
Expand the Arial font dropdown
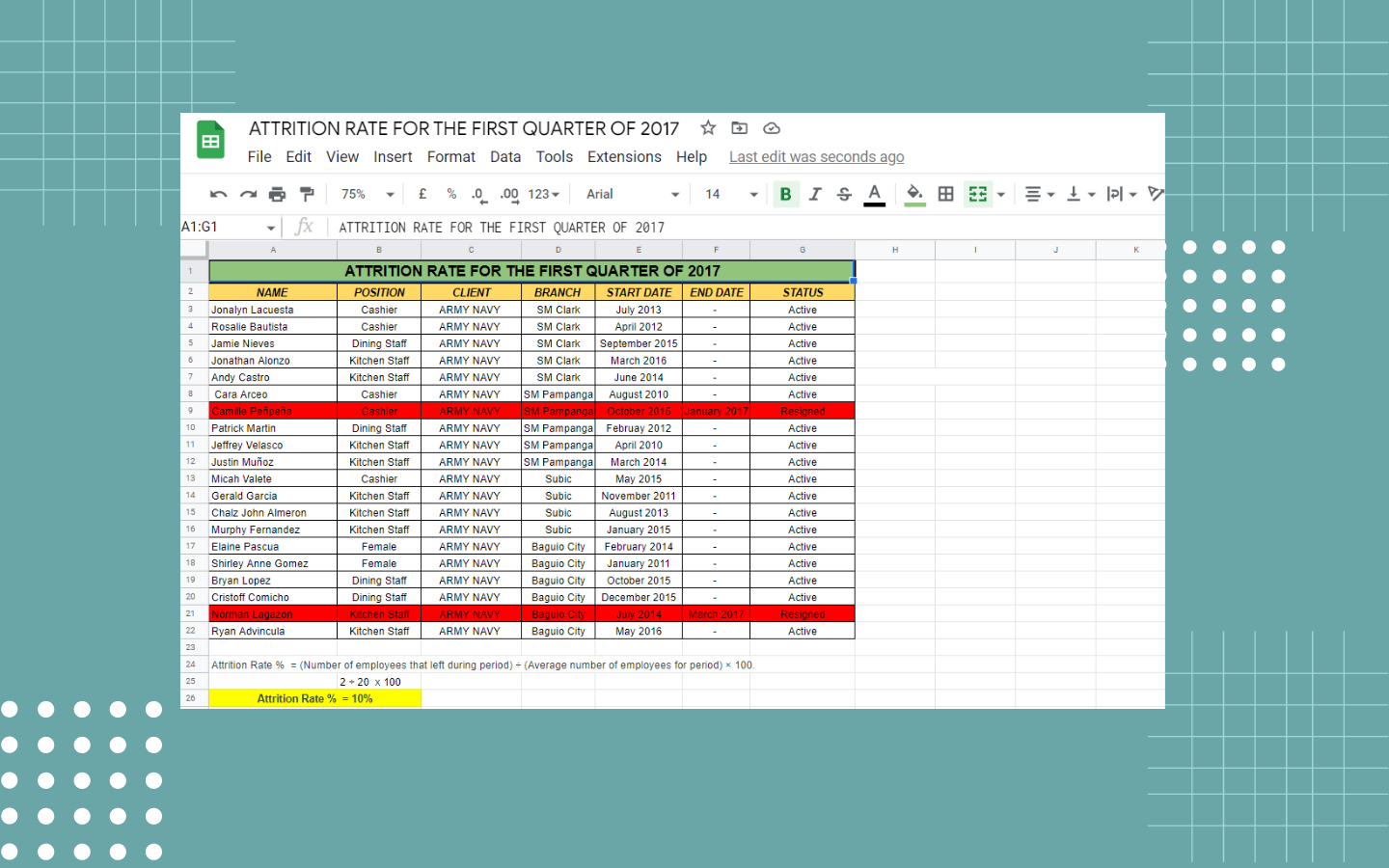click(632, 195)
